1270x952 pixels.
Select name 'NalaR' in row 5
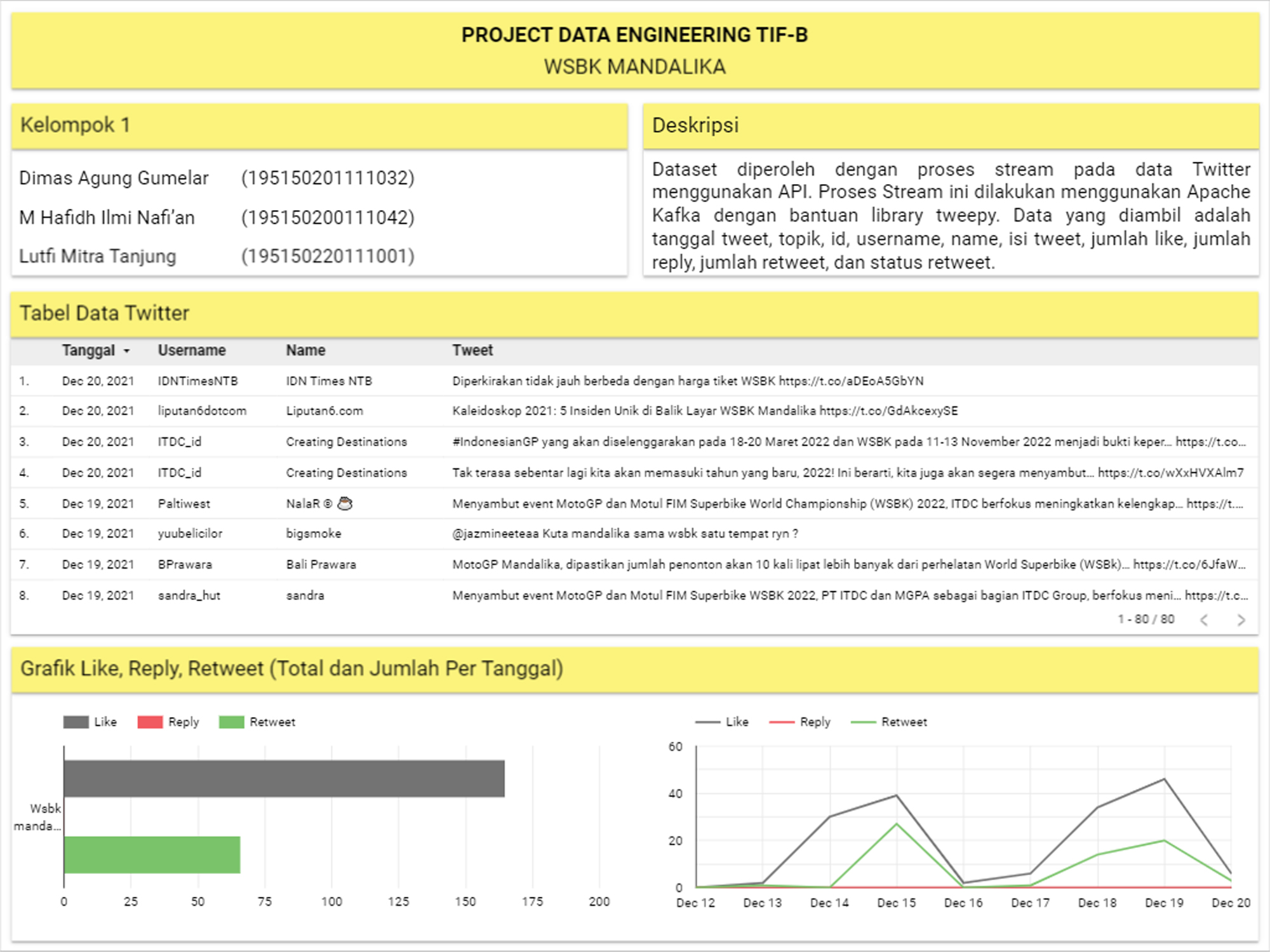319,504
